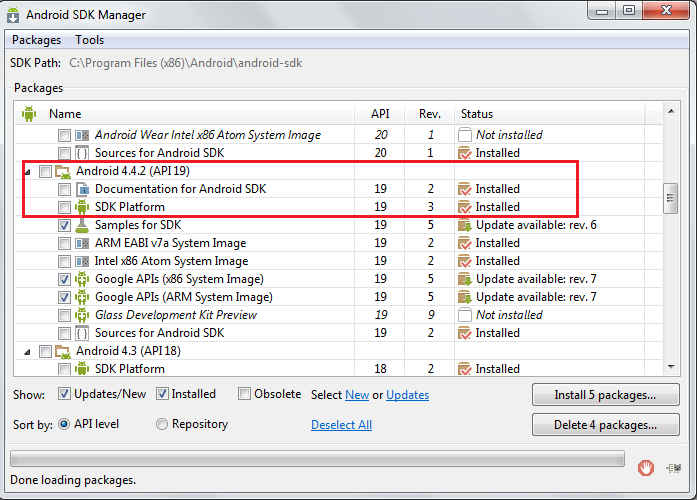Viewport: 697px width, 500px height.
Task: Uncheck Google APIs (ARM System Image) checkbox
Action: pos(64,297)
